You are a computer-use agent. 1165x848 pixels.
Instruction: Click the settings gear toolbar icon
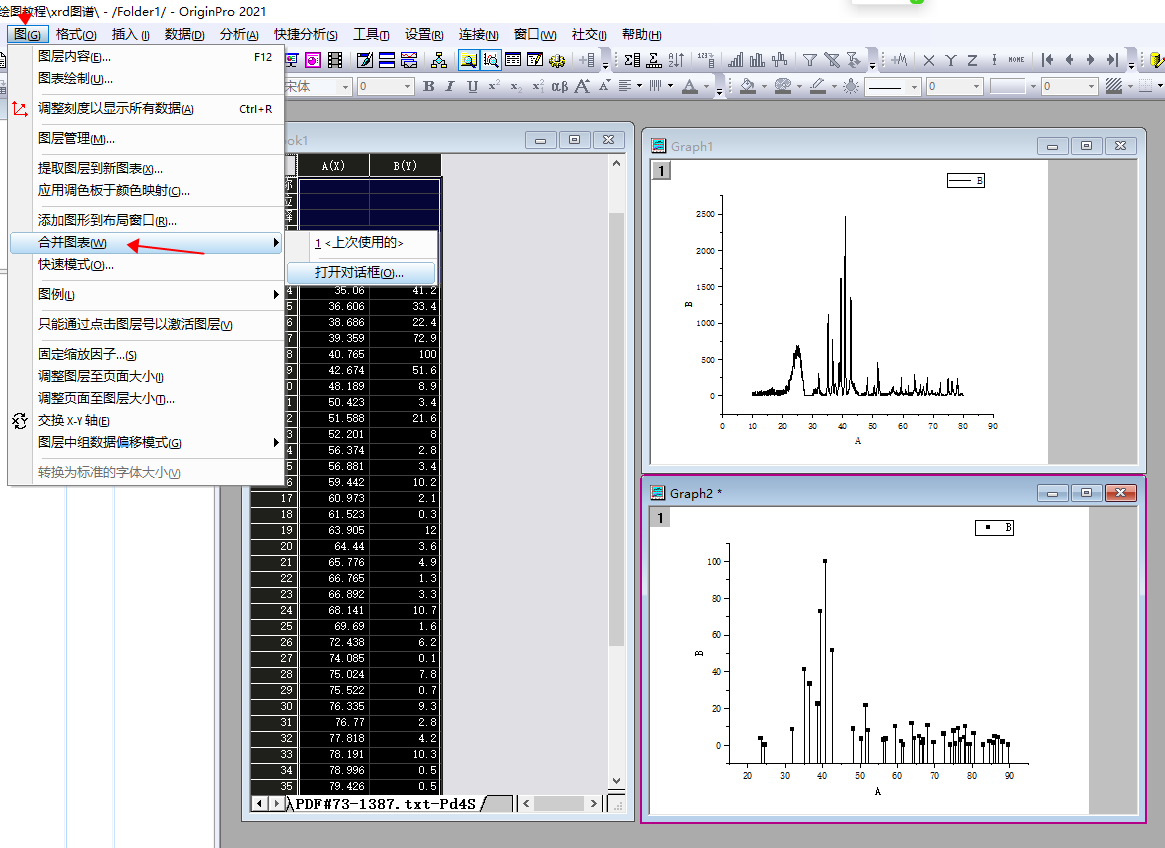557,60
